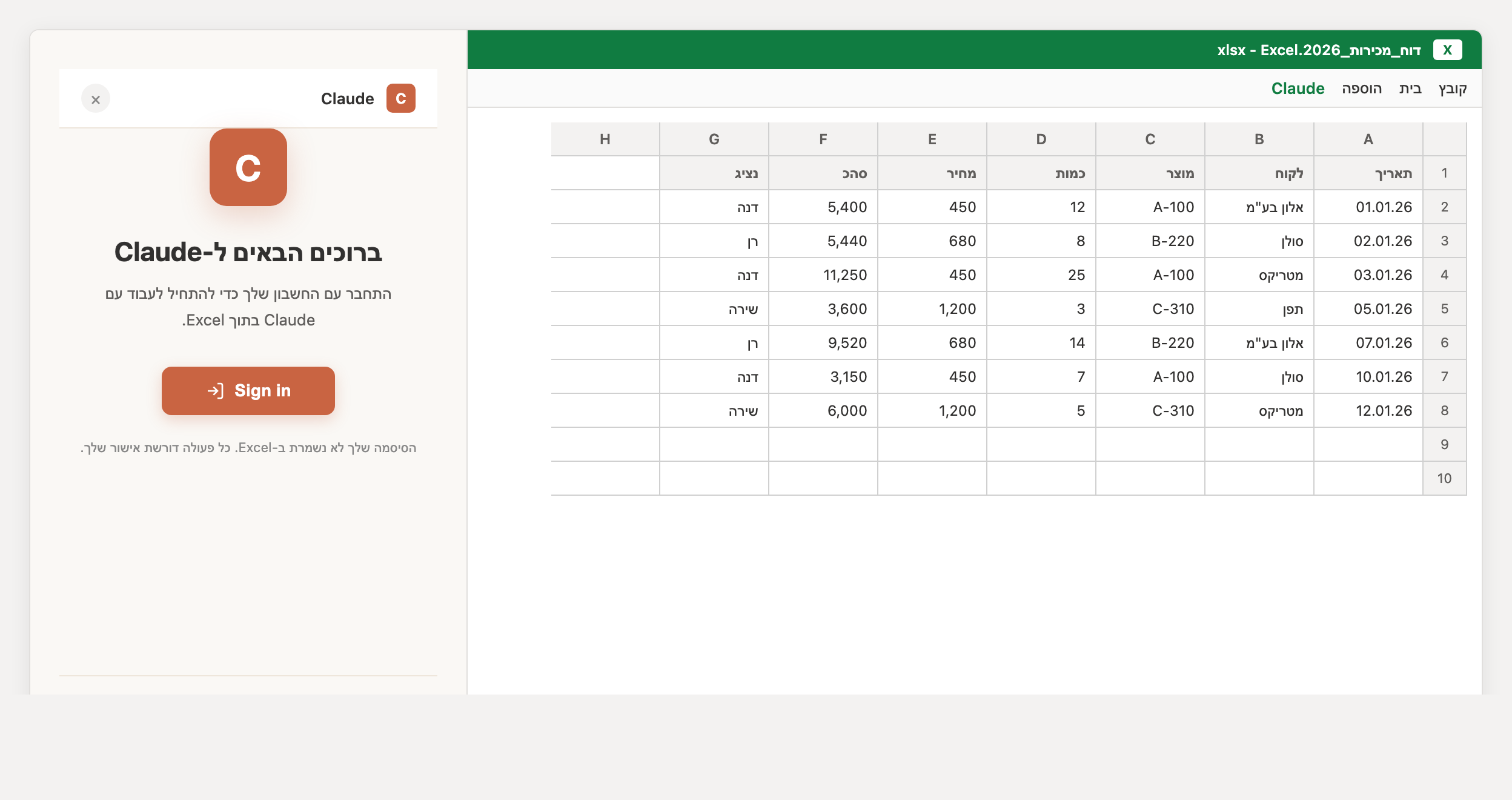This screenshot has width=1512, height=800.
Task: Click cell with product C-310 in row 8
Action: tap(1150, 411)
